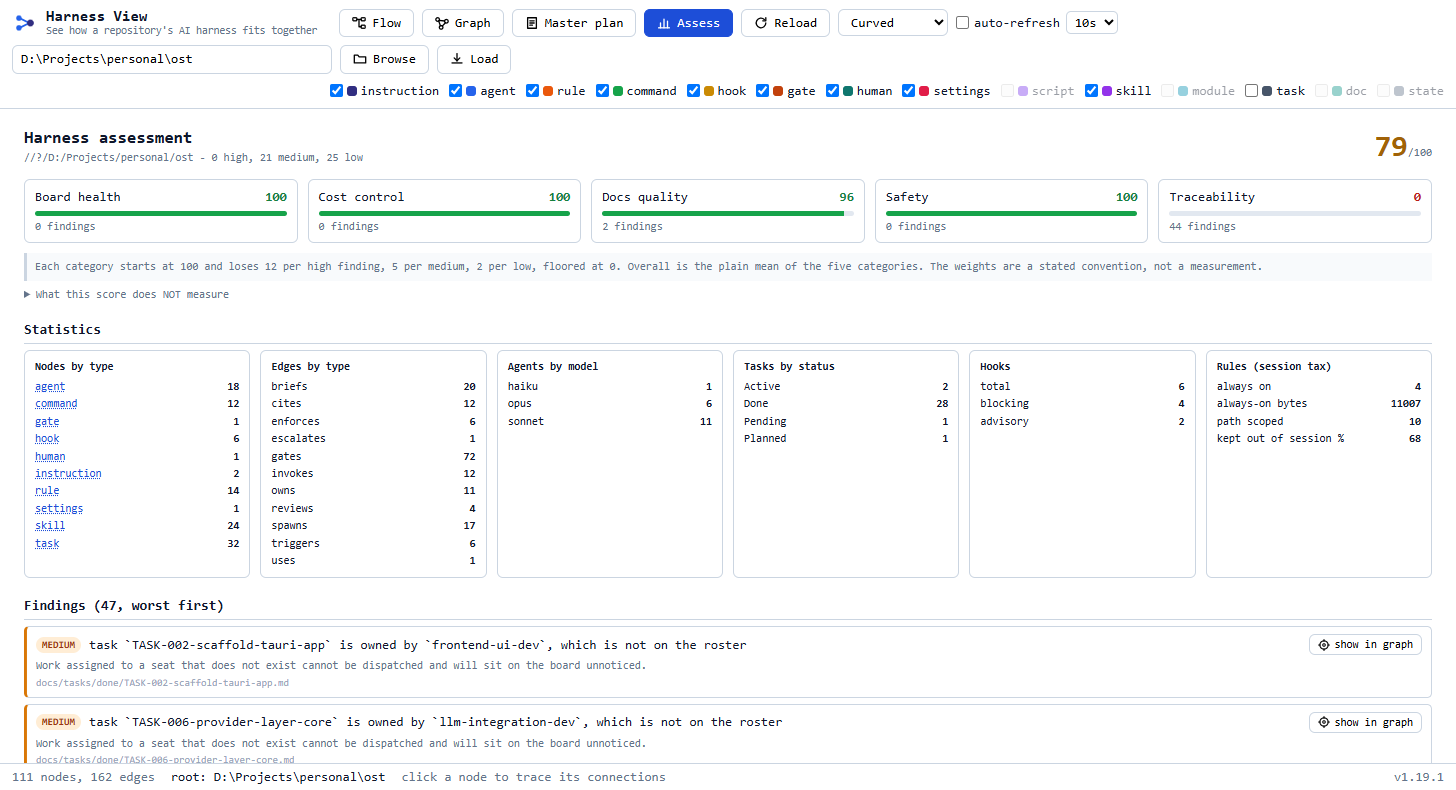Click the "Findings (47, worst first)" heading
Viewport: 1456px width, 790px height.
point(124,606)
